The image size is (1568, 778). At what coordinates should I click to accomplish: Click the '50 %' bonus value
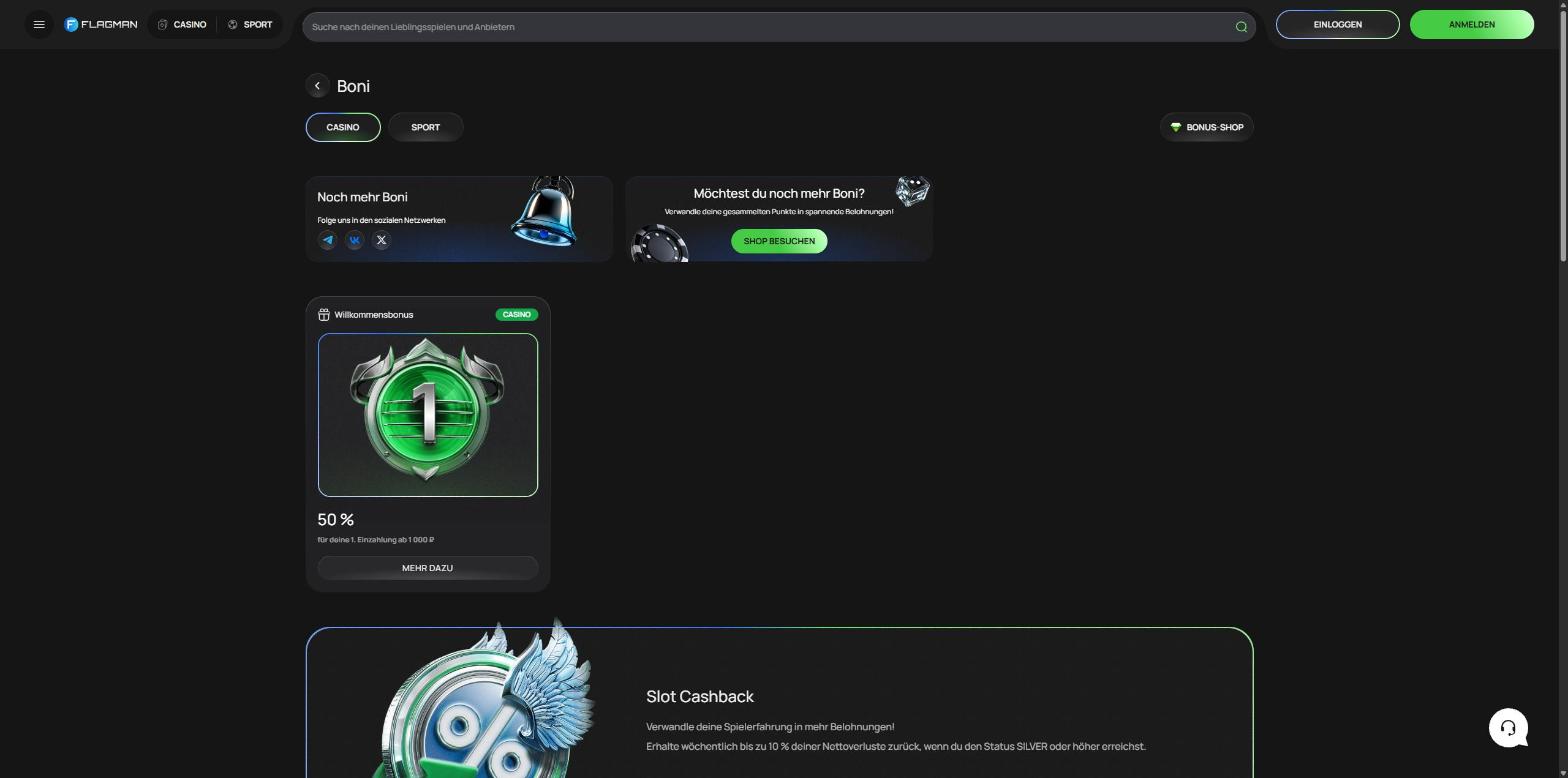[x=335, y=520]
